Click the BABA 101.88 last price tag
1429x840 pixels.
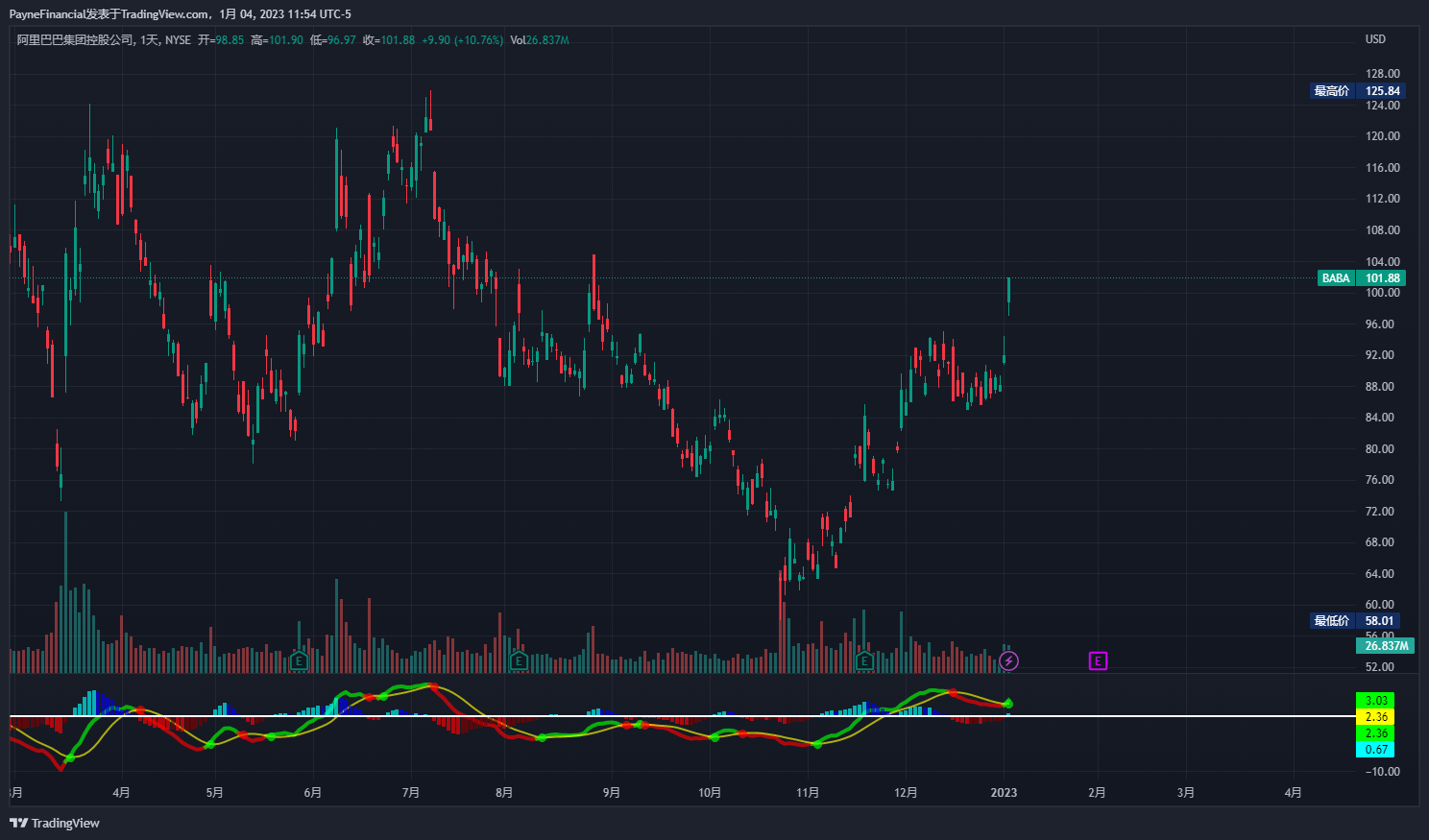tap(1362, 278)
